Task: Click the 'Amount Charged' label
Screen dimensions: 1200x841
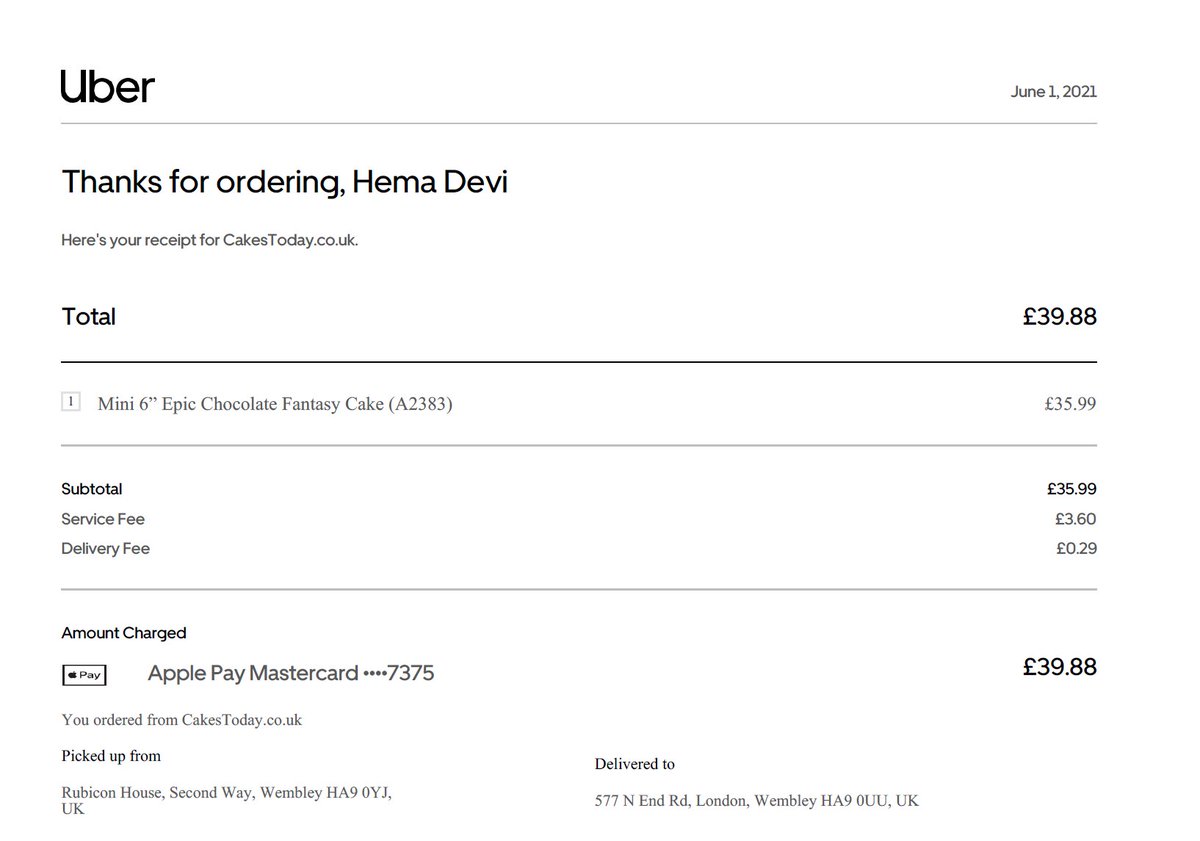Action: [124, 633]
